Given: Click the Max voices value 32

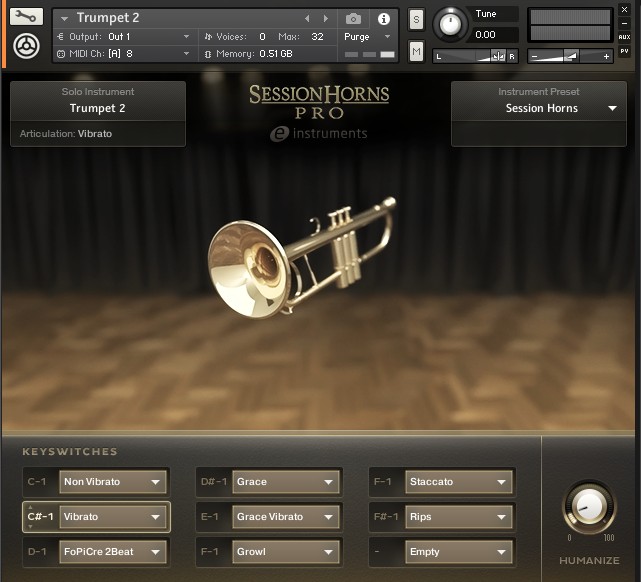Looking at the screenshot, I should pyautogui.click(x=317, y=37).
